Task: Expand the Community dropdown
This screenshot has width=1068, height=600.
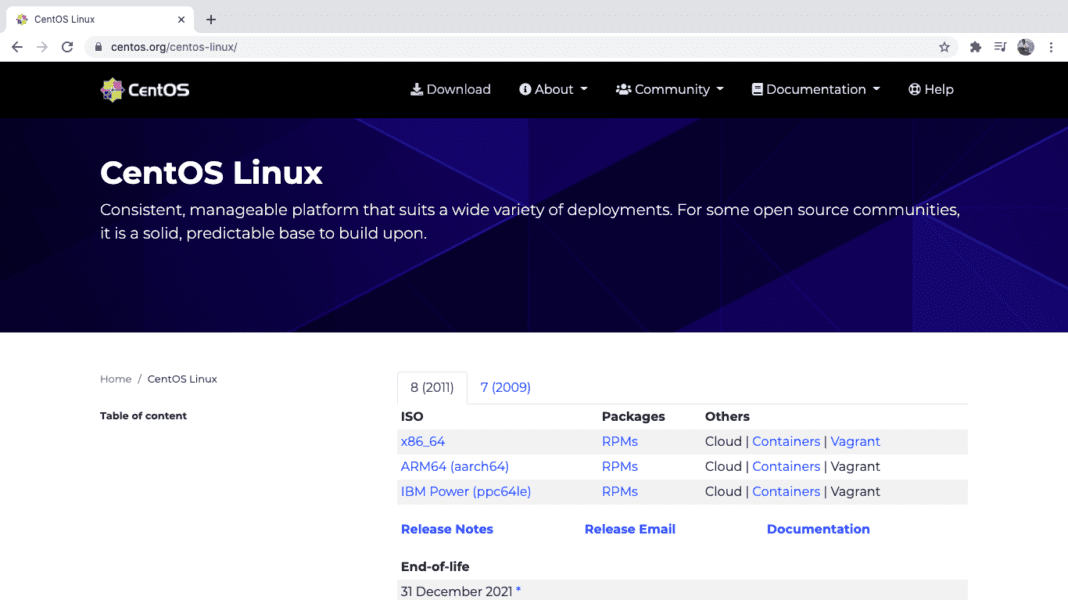Action: pyautogui.click(x=669, y=89)
